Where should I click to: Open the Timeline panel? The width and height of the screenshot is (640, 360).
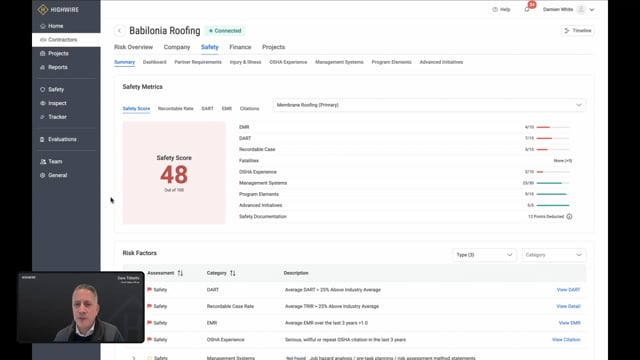tap(578, 31)
